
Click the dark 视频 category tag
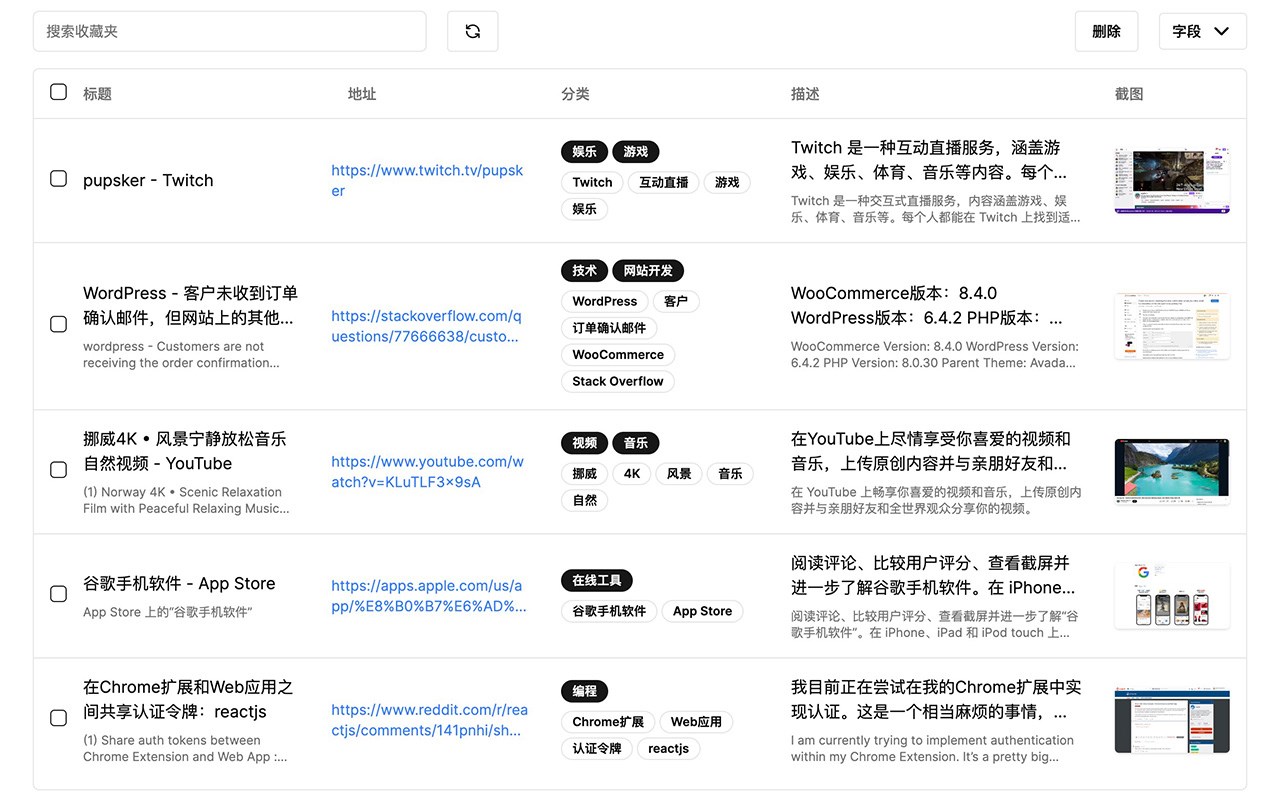(x=584, y=443)
